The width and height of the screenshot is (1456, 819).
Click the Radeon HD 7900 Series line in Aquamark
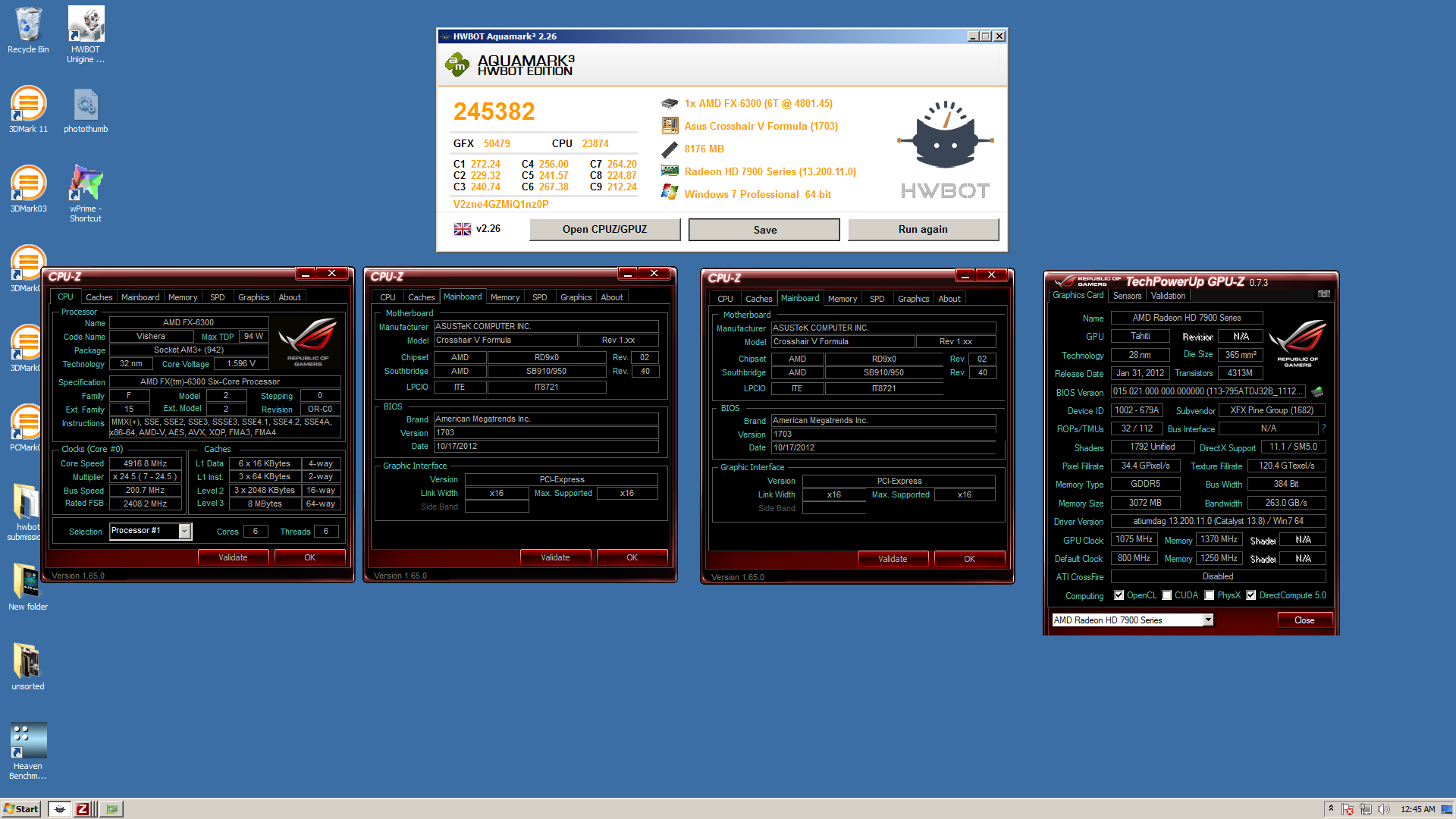(770, 171)
